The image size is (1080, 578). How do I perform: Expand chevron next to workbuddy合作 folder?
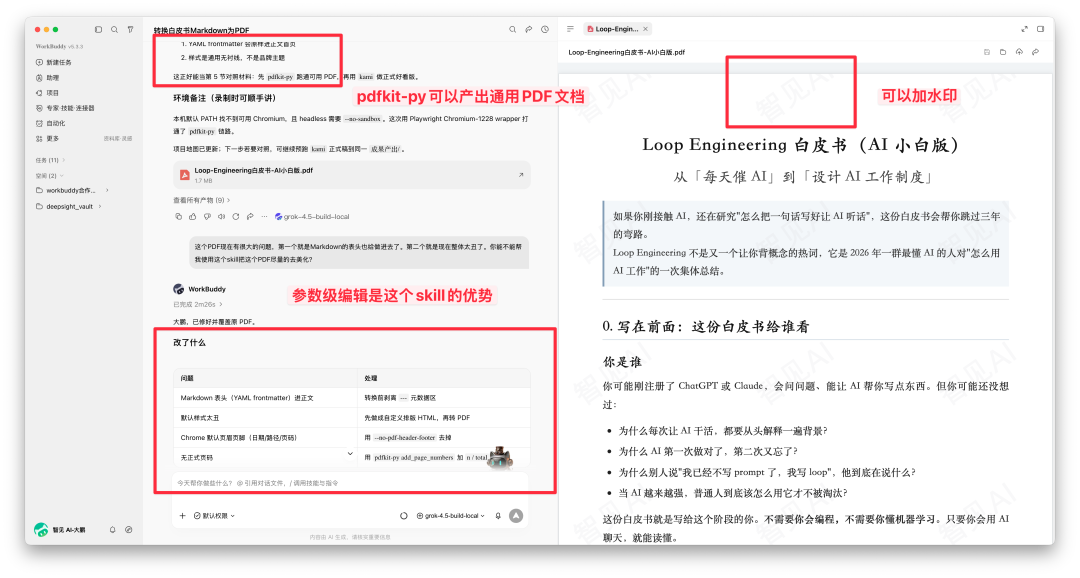pos(107,190)
